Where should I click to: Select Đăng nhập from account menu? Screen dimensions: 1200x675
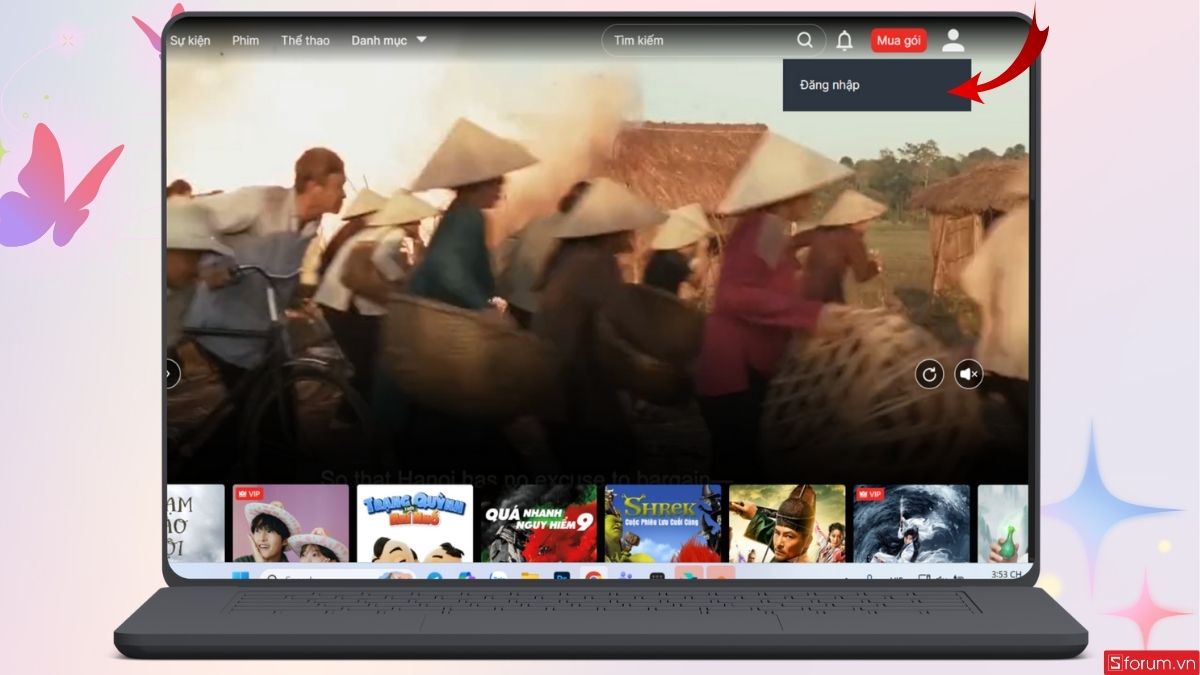coord(830,85)
